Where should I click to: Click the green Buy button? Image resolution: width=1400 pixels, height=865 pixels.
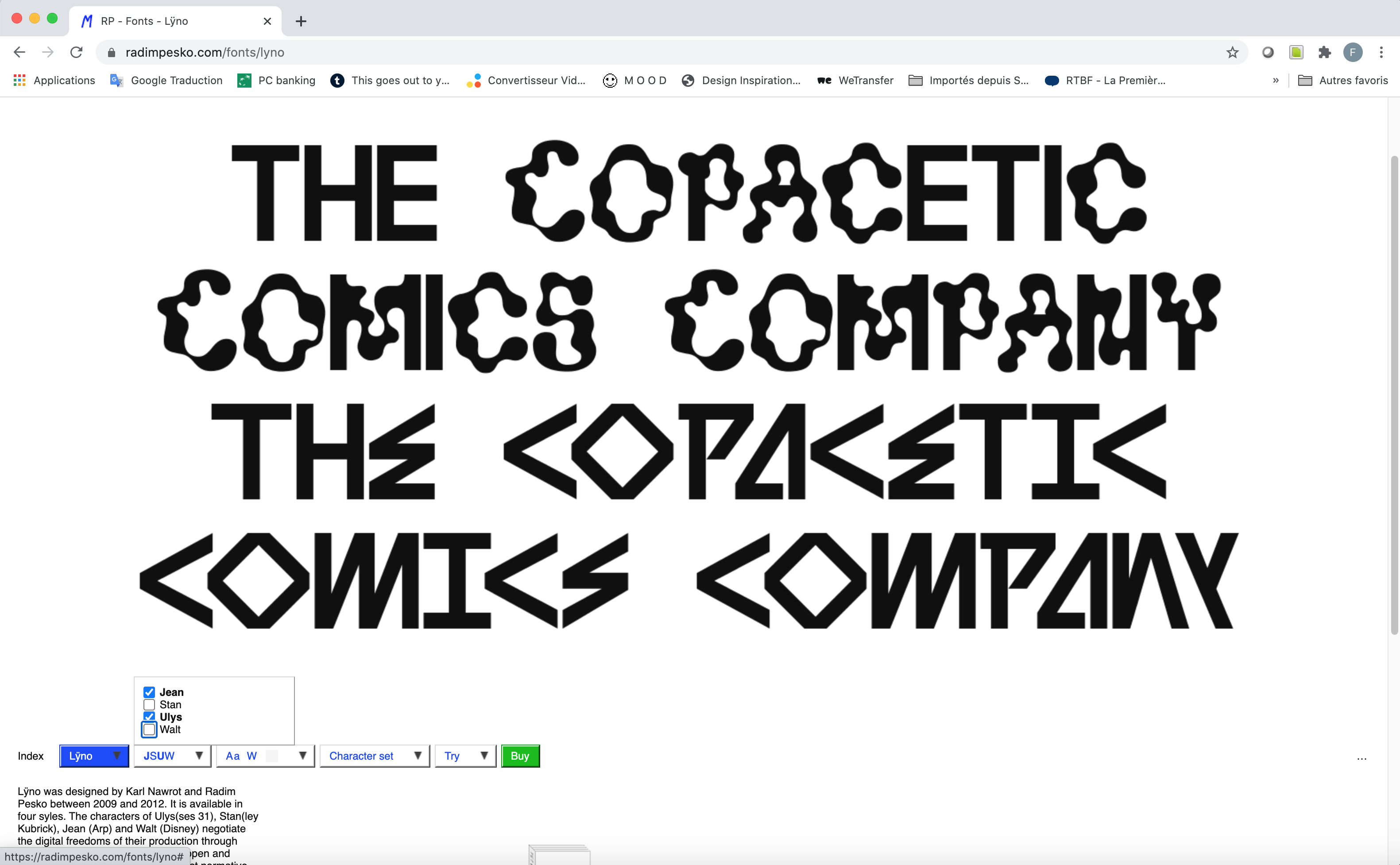519,756
